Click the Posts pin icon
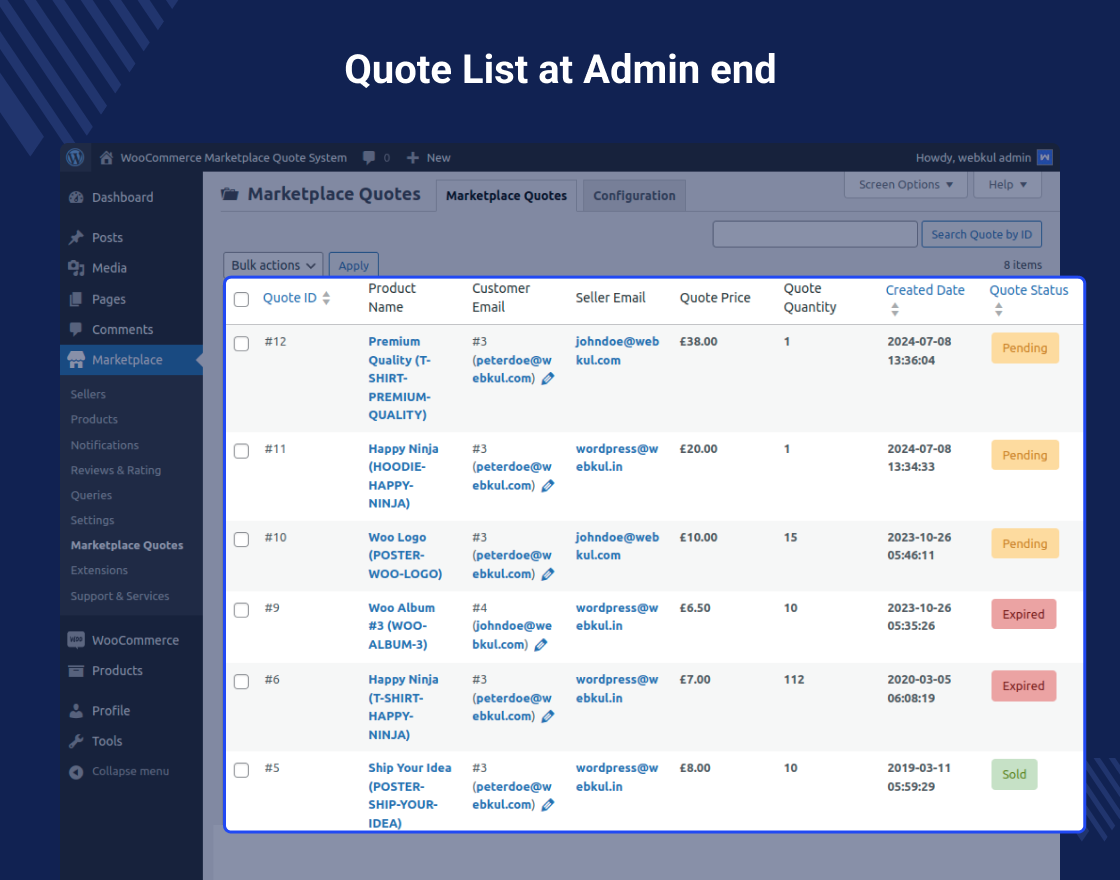 (76, 238)
